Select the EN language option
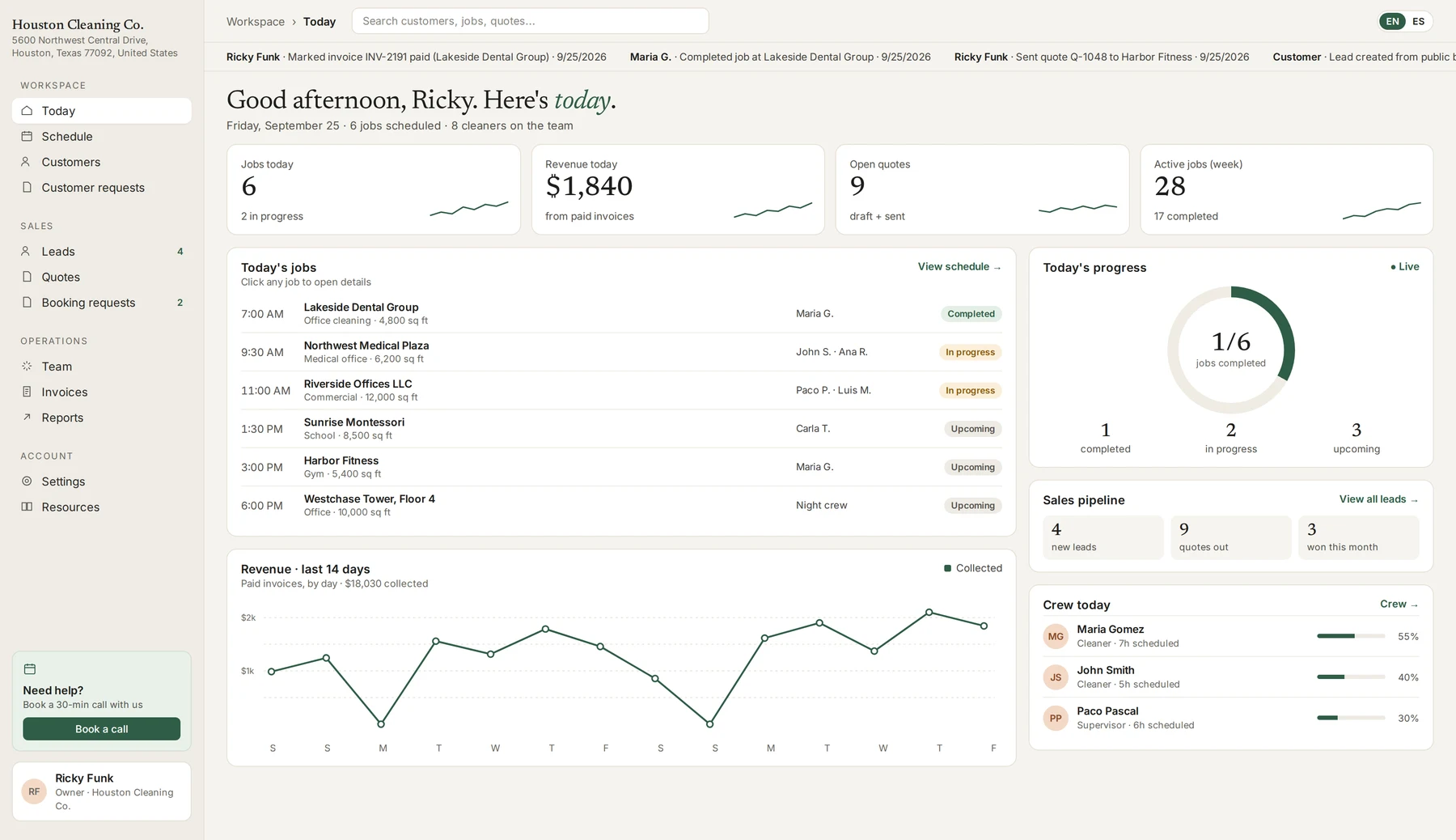Screen dimensions: 1456x840 [x=1392, y=22]
